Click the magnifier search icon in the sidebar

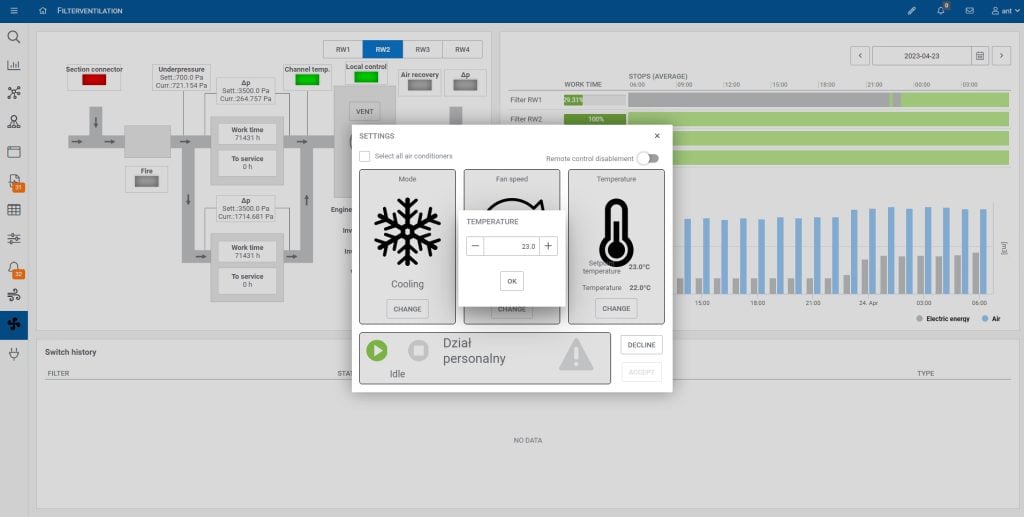14,37
